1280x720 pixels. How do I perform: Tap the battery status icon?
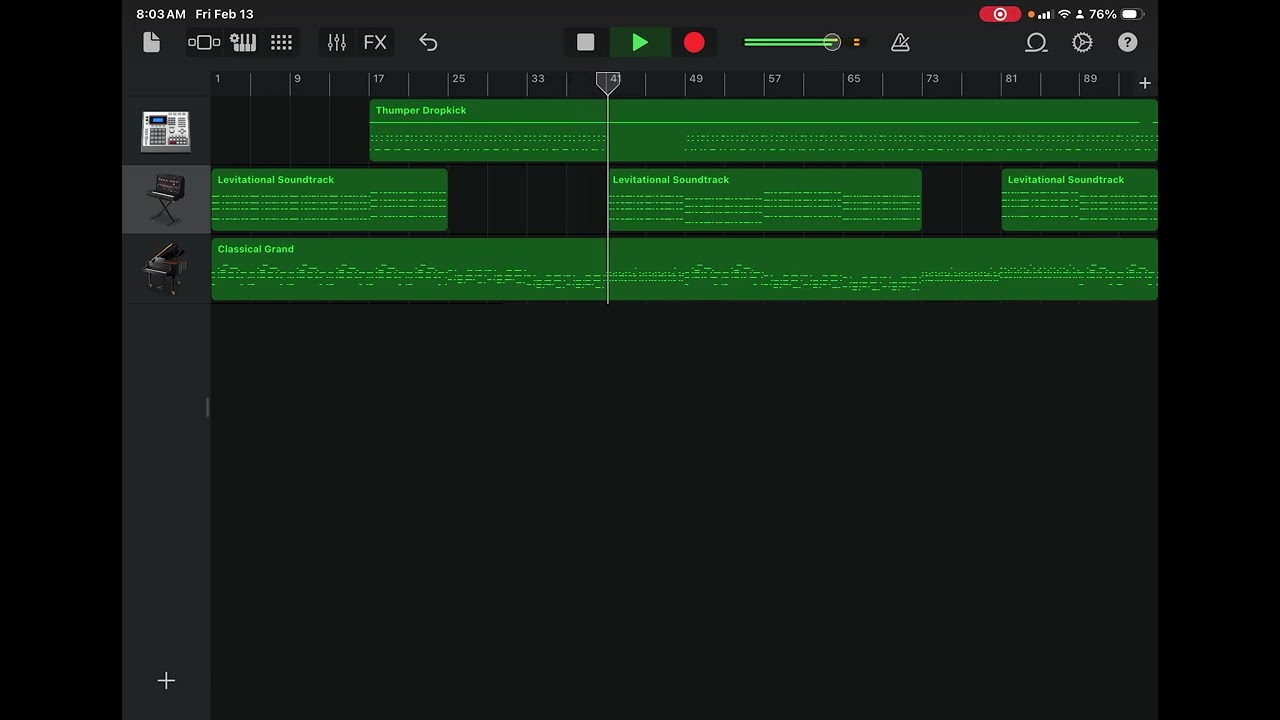[x=1133, y=14]
